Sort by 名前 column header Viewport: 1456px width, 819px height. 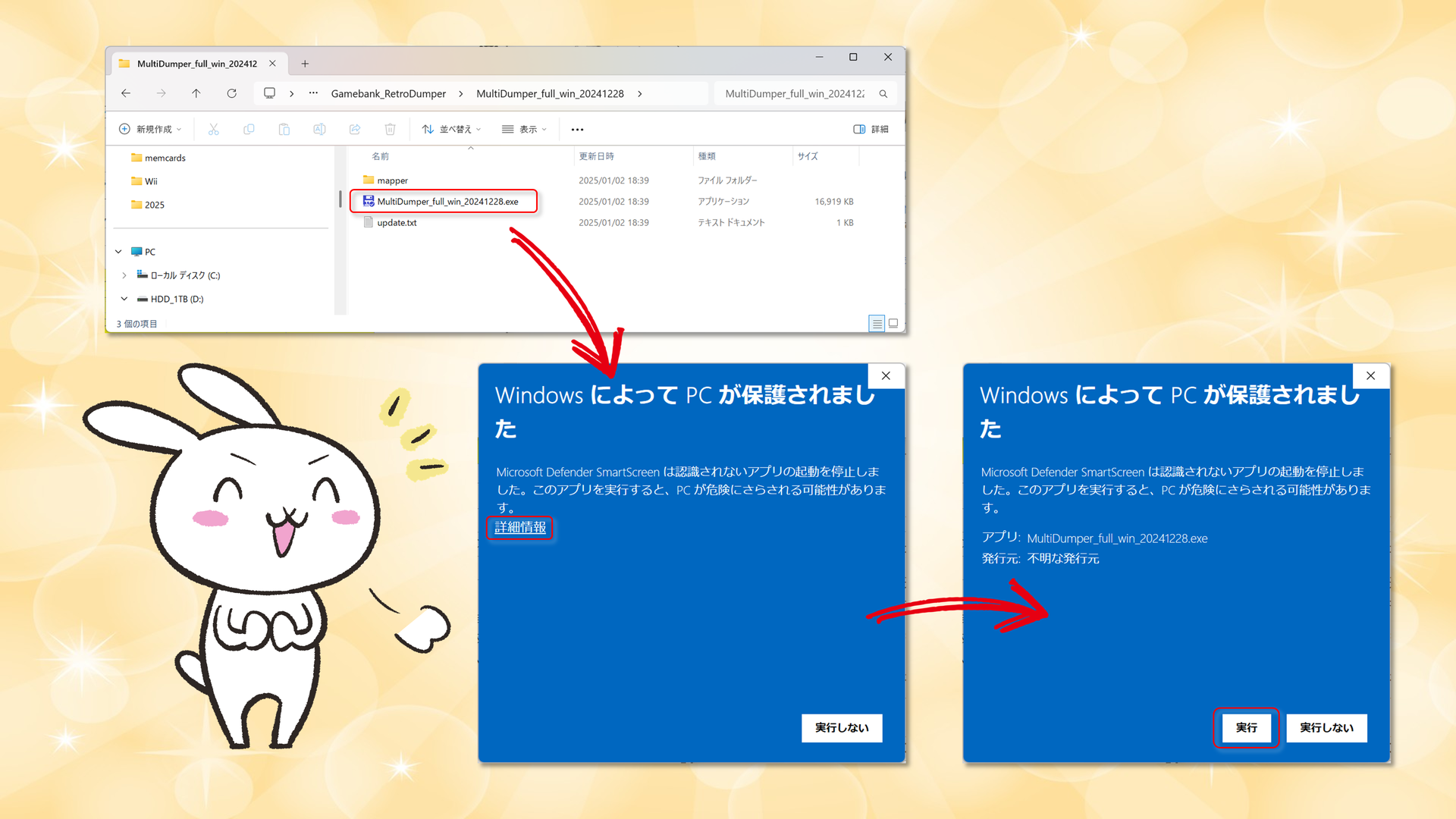click(380, 156)
